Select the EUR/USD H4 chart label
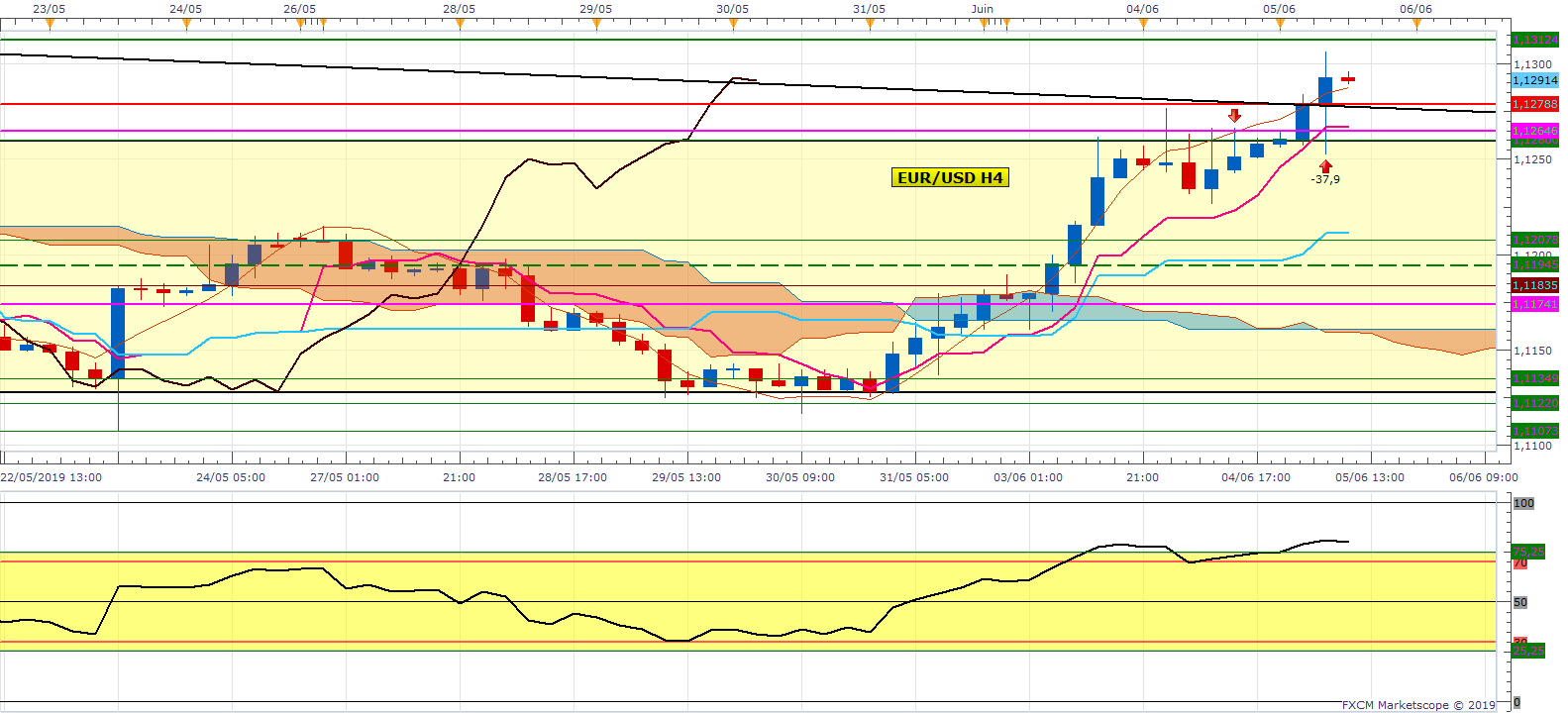Screen dimensions: 1568x713 (950, 178)
